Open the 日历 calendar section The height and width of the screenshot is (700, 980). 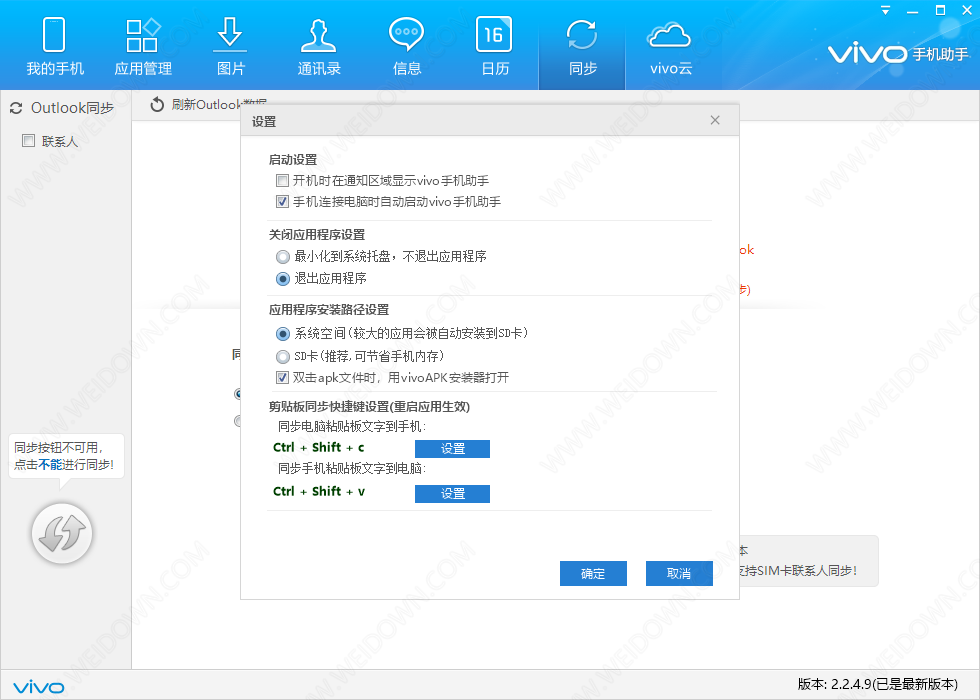coord(495,47)
